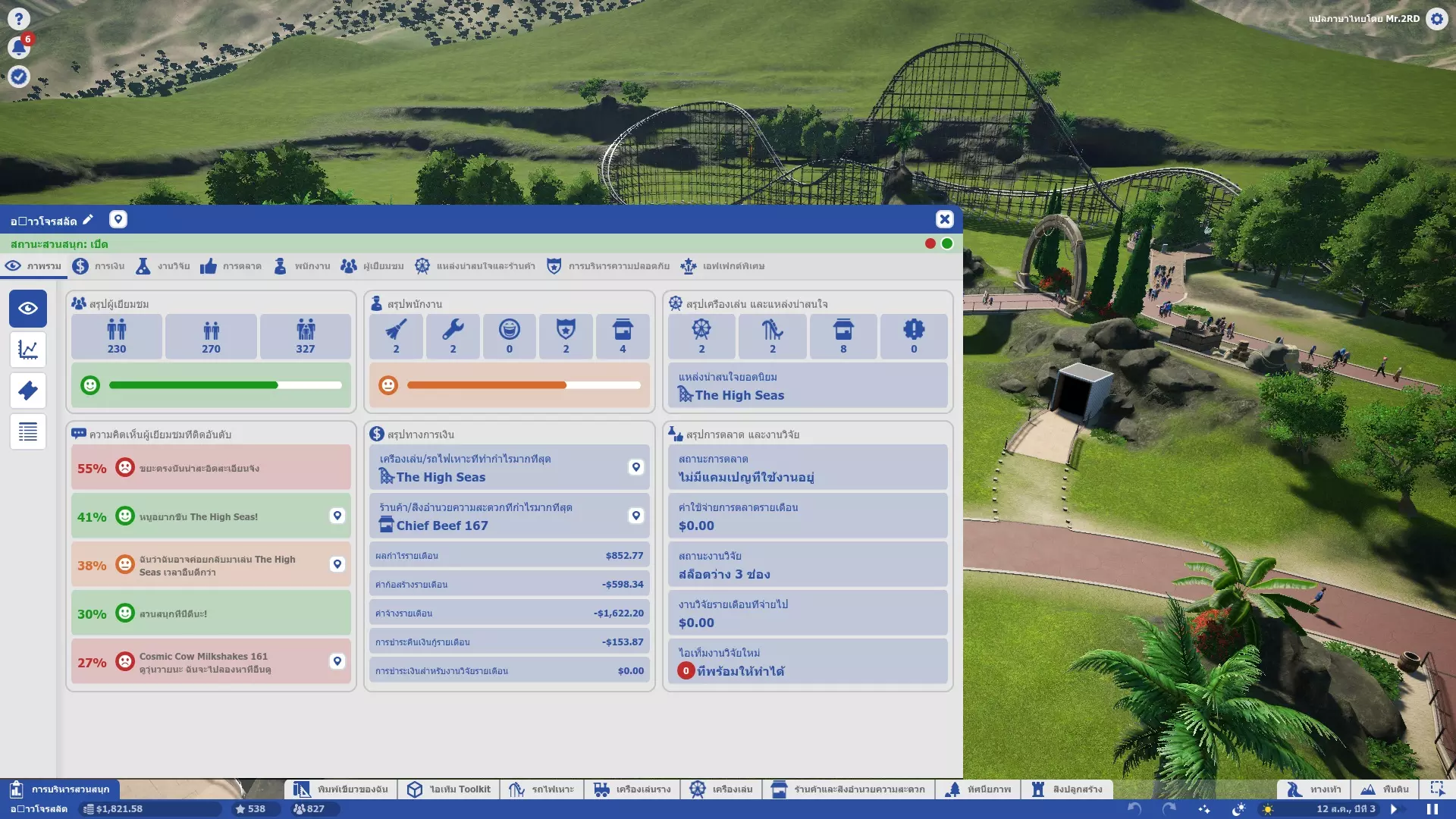Toggle the pause button in bottom bar
Image resolution: width=1456 pixels, height=819 pixels.
coord(1432,809)
